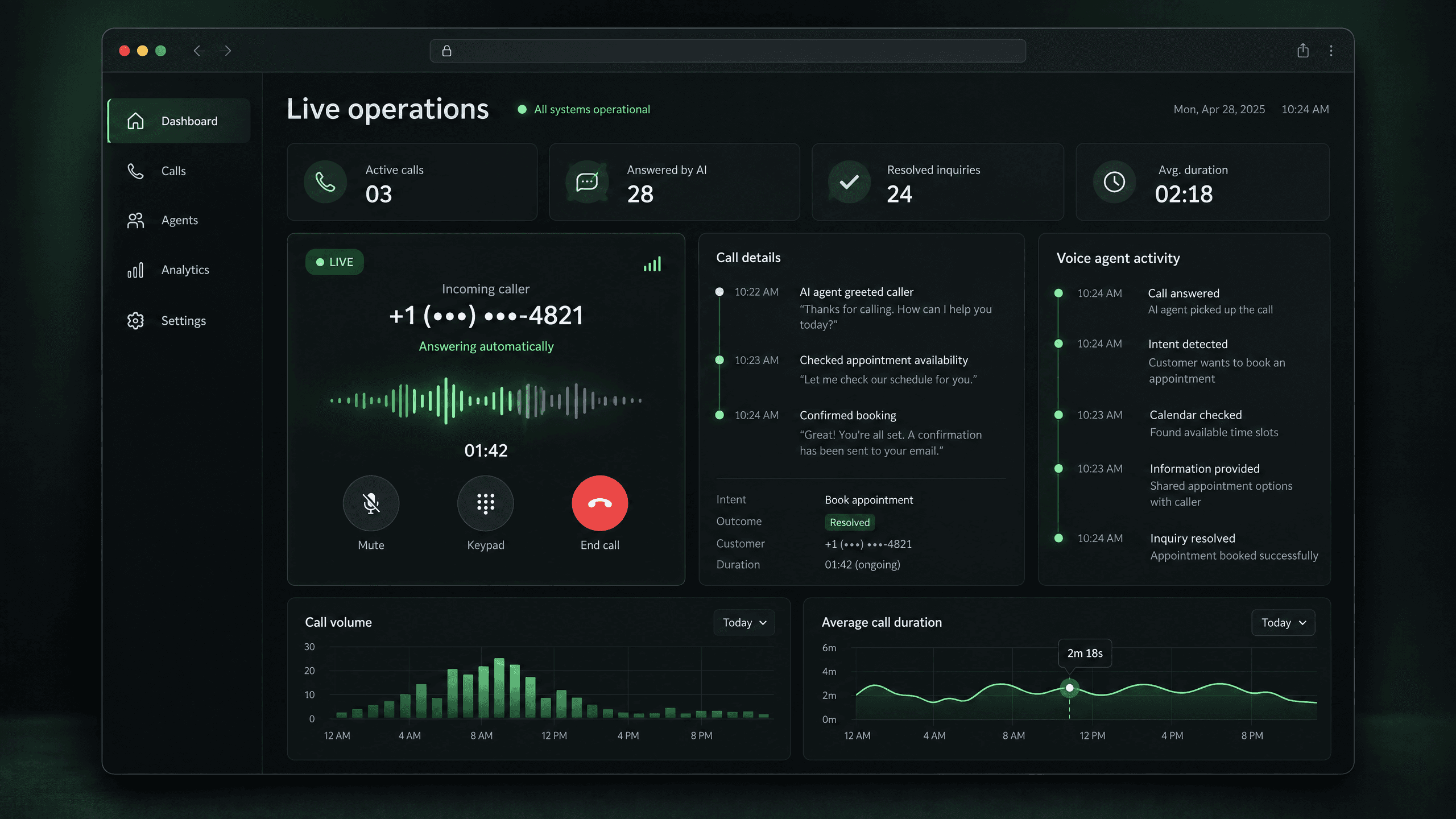Click the lock icon in address bar
Viewport: 1456px width, 819px height.
point(447,51)
